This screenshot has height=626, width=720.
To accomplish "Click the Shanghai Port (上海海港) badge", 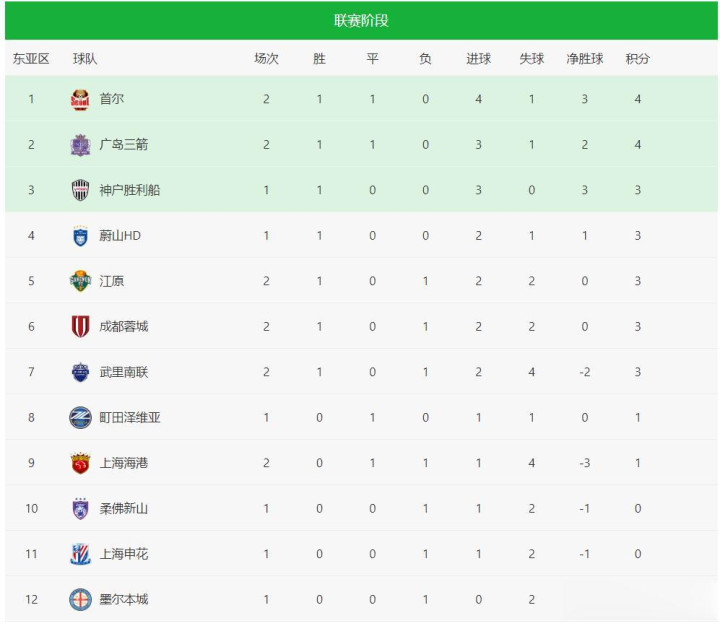I will click(80, 463).
